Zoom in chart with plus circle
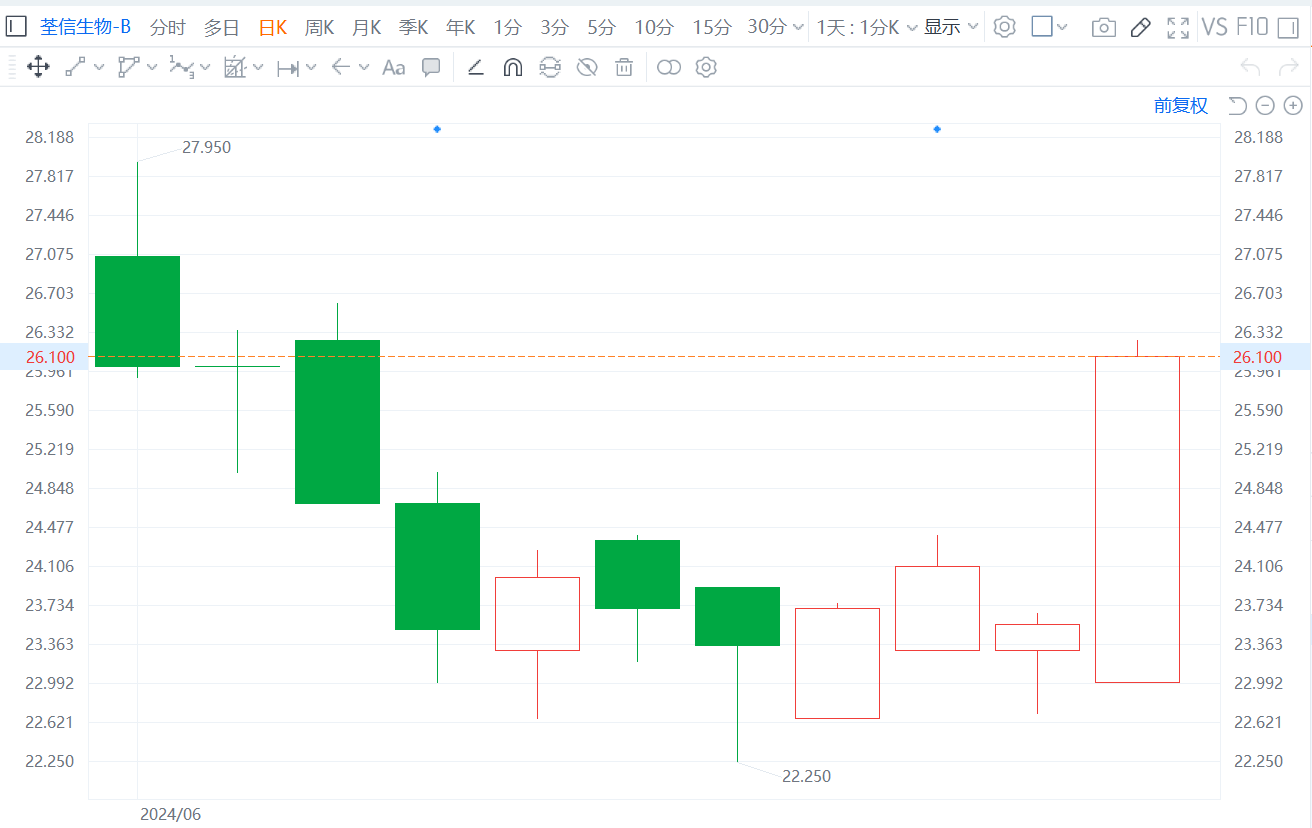Viewport: 1312px width, 828px height. 1293,106
